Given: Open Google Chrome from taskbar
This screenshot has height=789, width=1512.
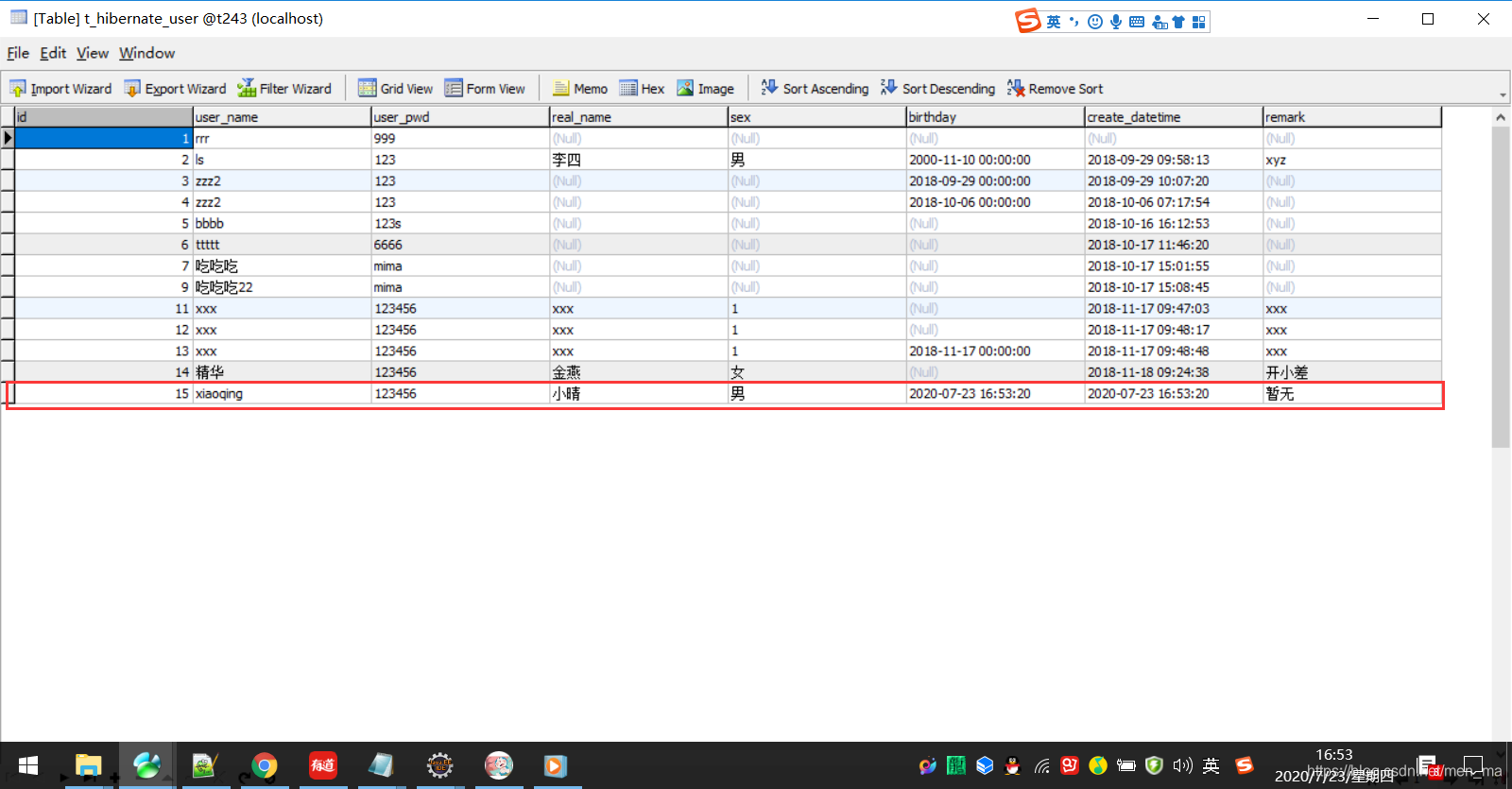Looking at the screenshot, I should [x=265, y=765].
